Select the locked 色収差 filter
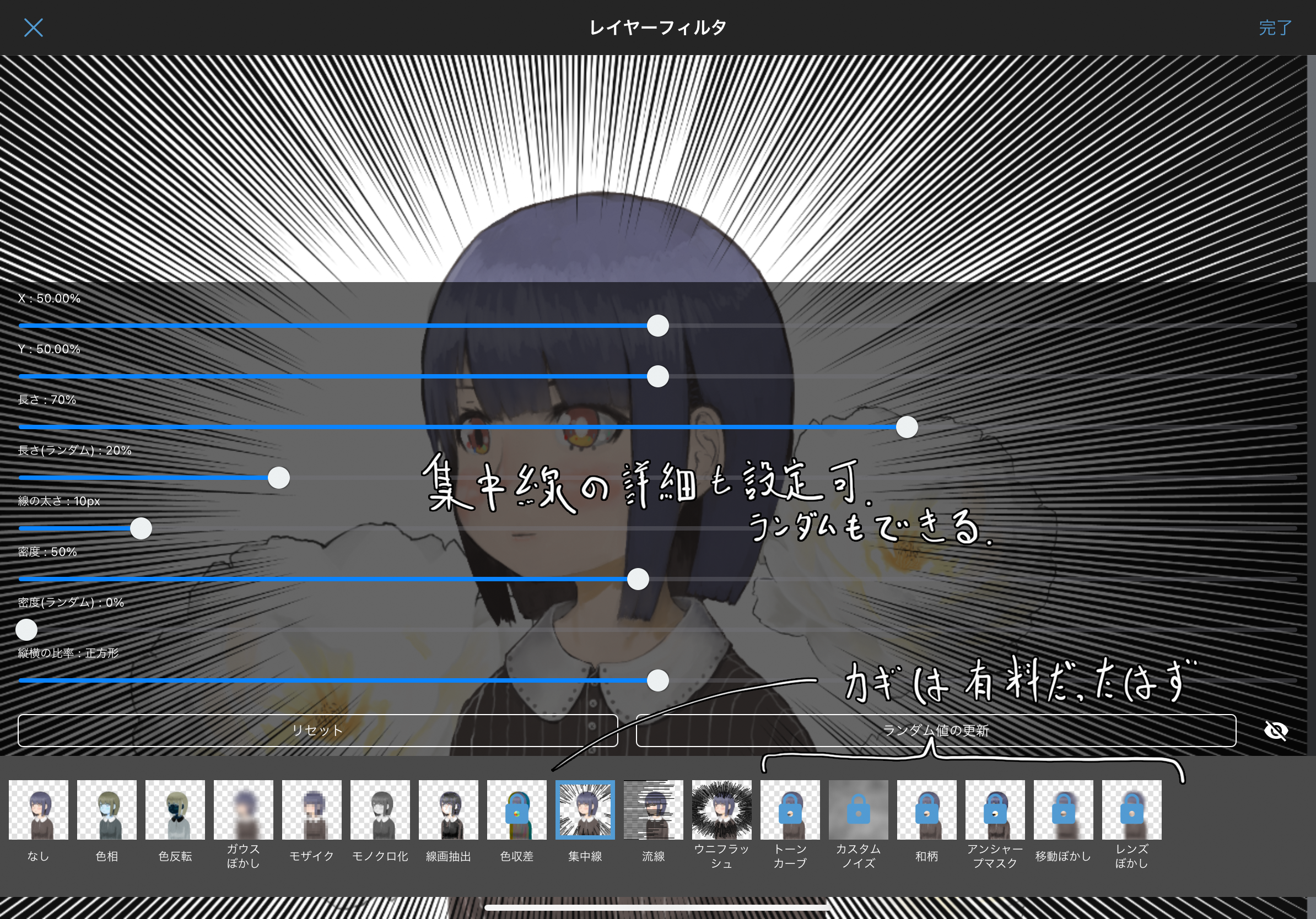The image size is (1316, 919). point(516,809)
